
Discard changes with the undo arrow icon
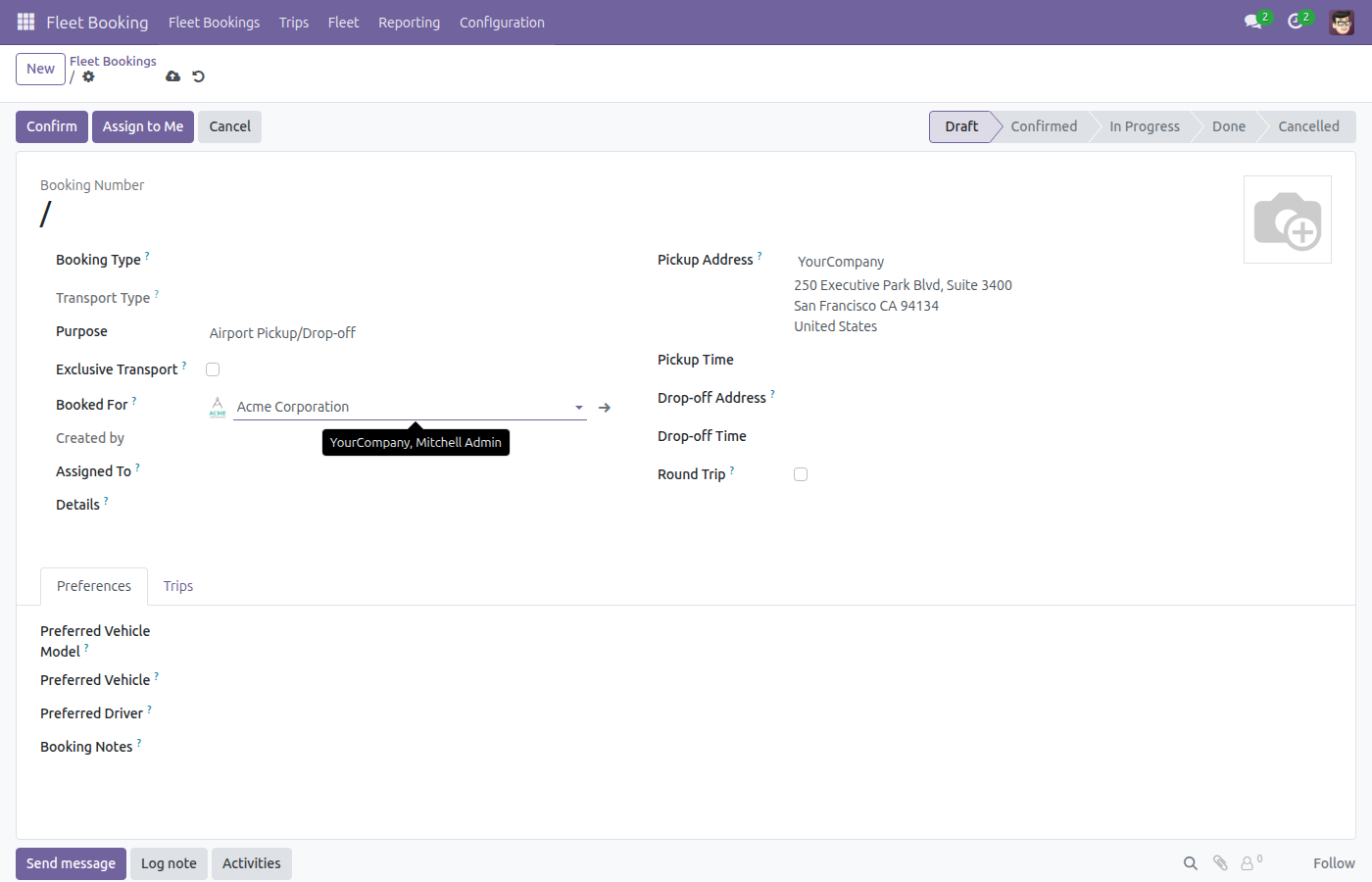199,76
